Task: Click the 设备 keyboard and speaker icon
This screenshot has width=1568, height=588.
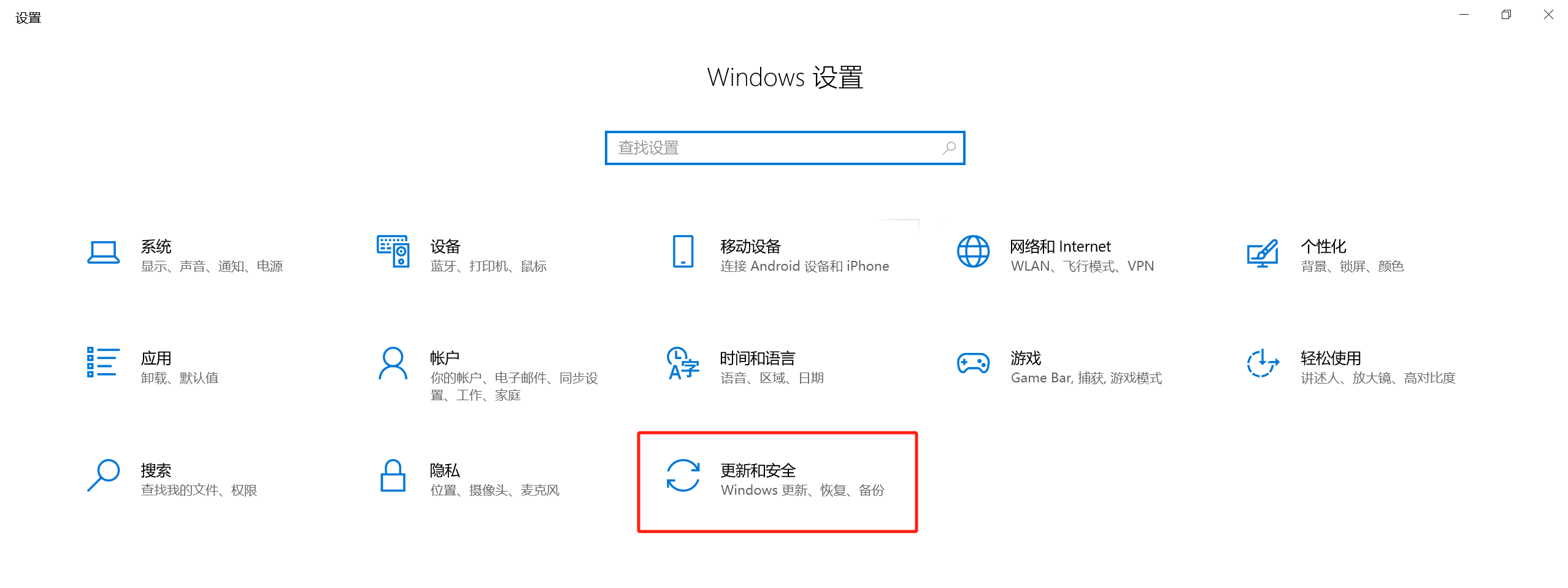Action: [393, 251]
